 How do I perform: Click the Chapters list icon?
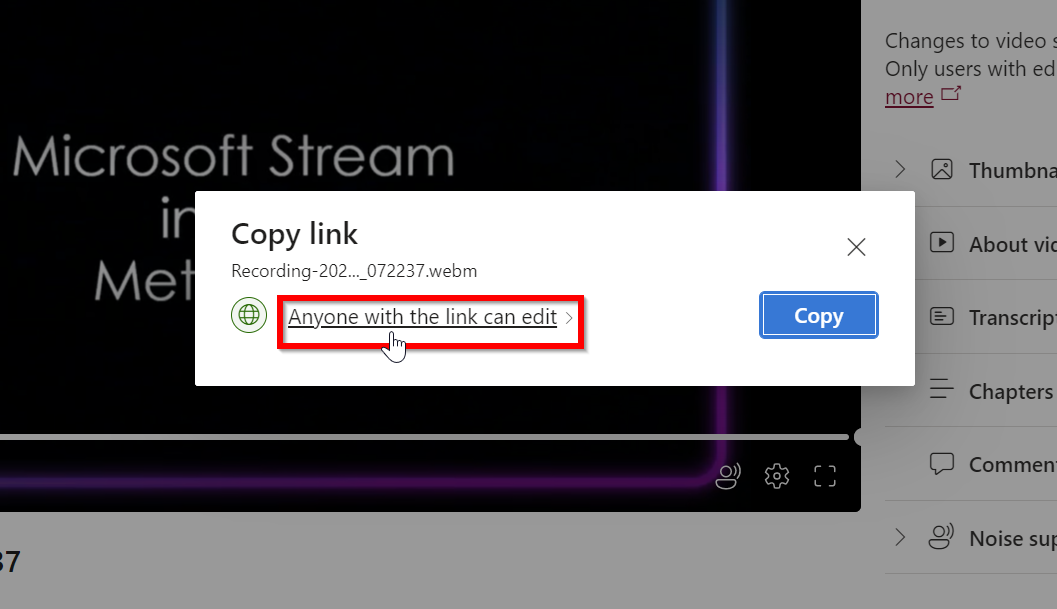942,389
